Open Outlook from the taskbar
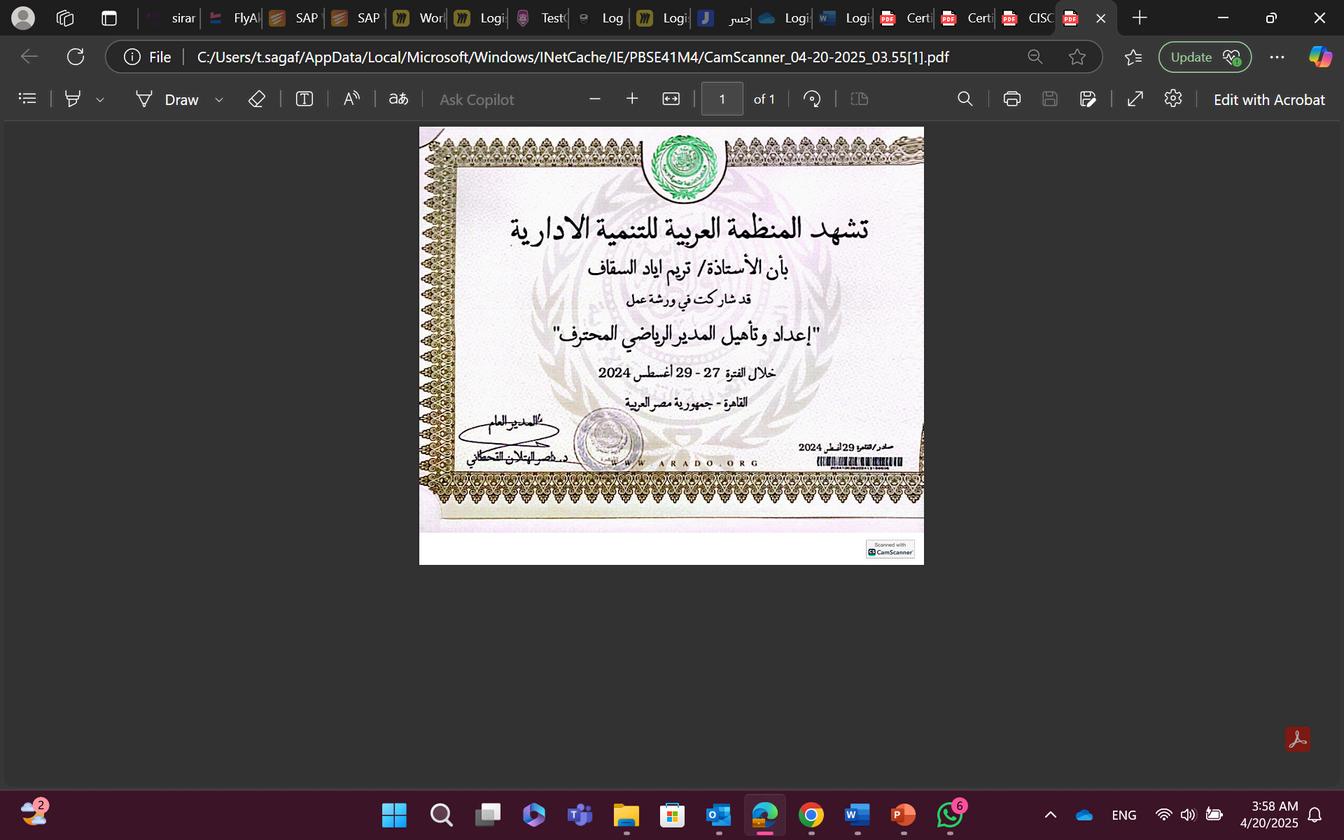This screenshot has width=1344, height=840. [x=718, y=815]
